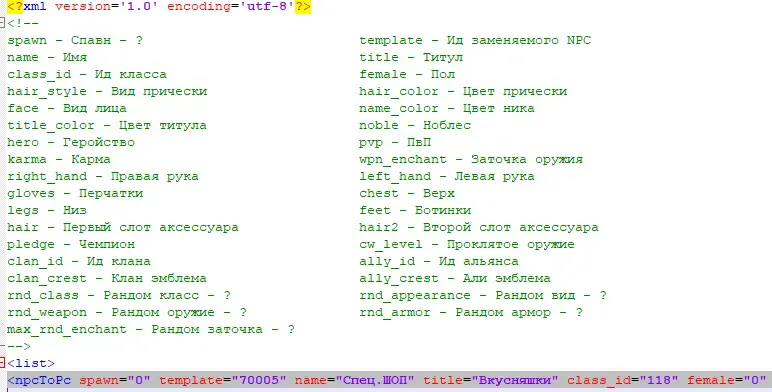Click 'hair - Первый слот аксессуара' line
Screen dimensions: 772x392
pyautogui.click(x=123, y=228)
